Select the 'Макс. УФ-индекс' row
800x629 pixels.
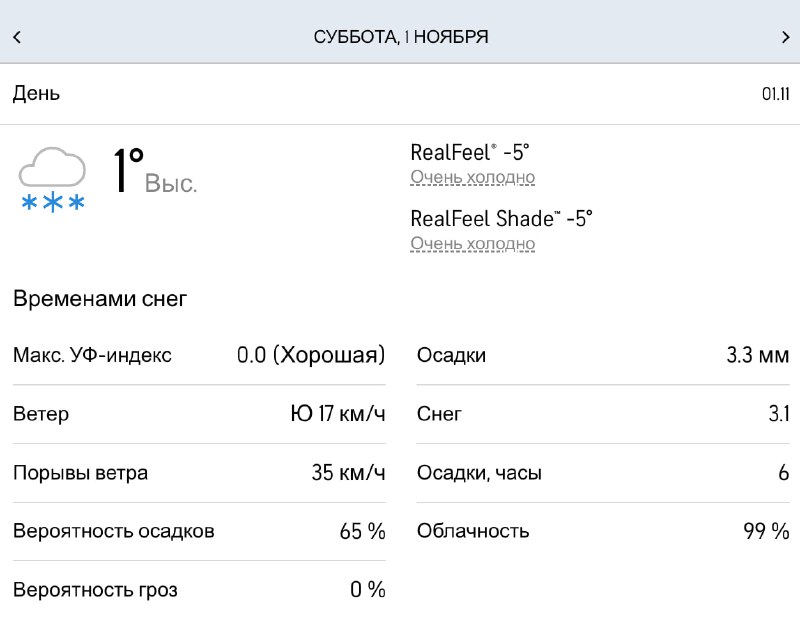pos(199,355)
